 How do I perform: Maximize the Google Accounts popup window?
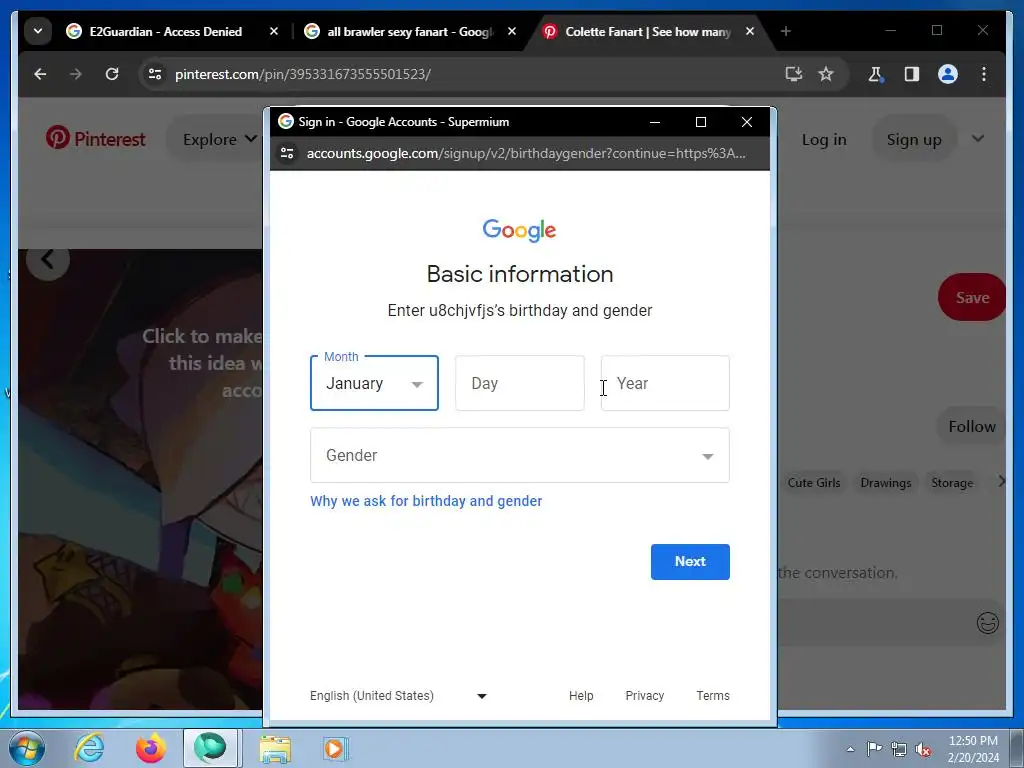click(x=701, y=122)
